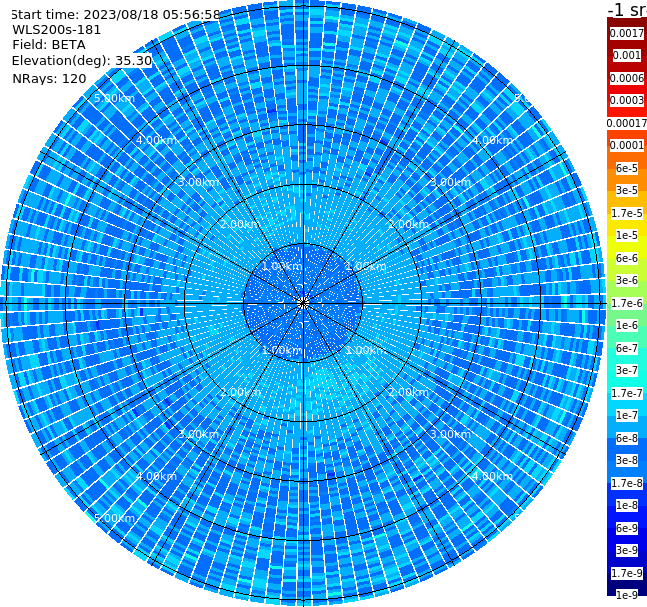Click the 5.00km range label in the southwest quadrant
The width and height of the screenshot is (647, 607).
114,518
